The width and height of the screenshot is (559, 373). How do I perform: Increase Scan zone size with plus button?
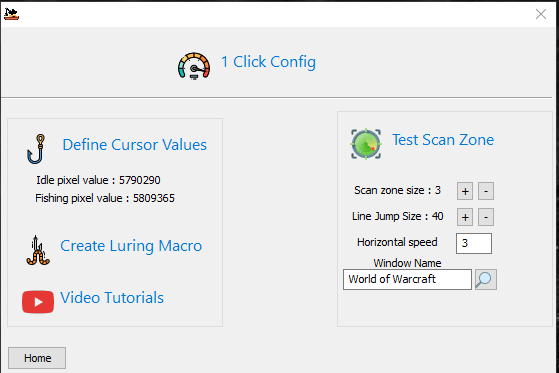pos(465,191)
